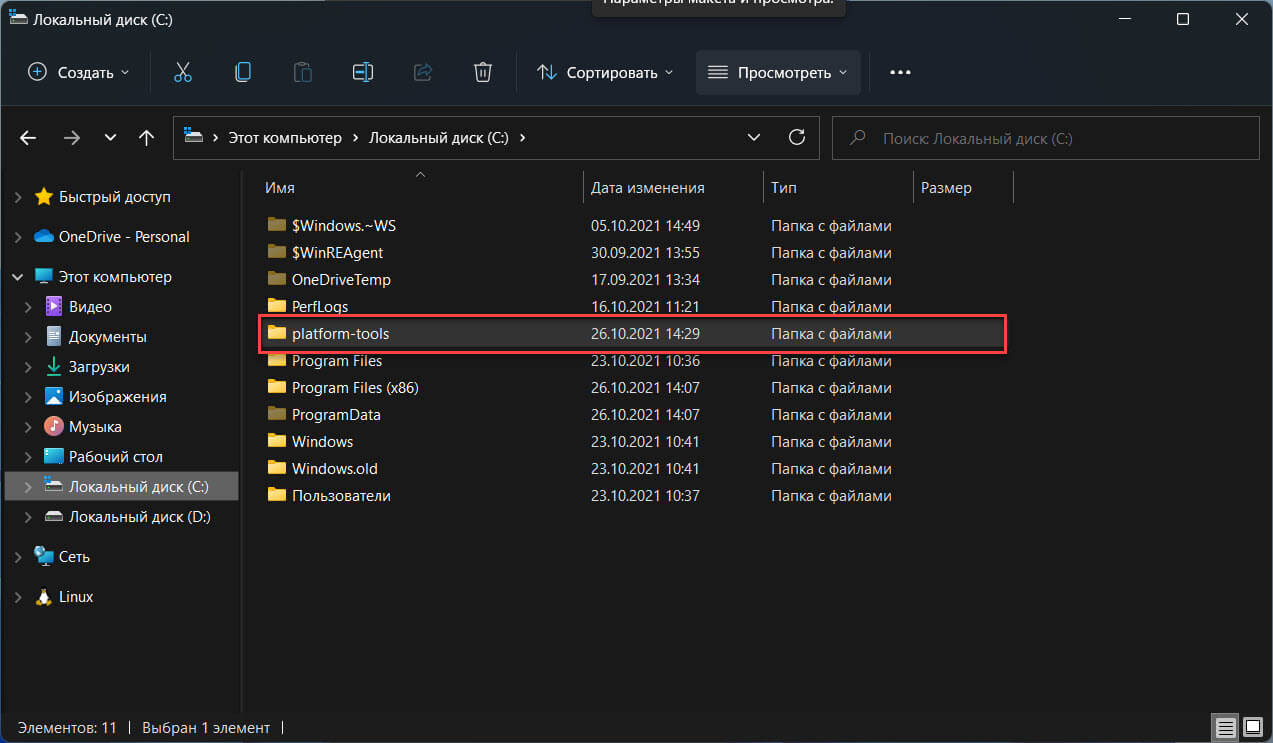Sort by Размер column header
1273x743 pixels.
946,188
